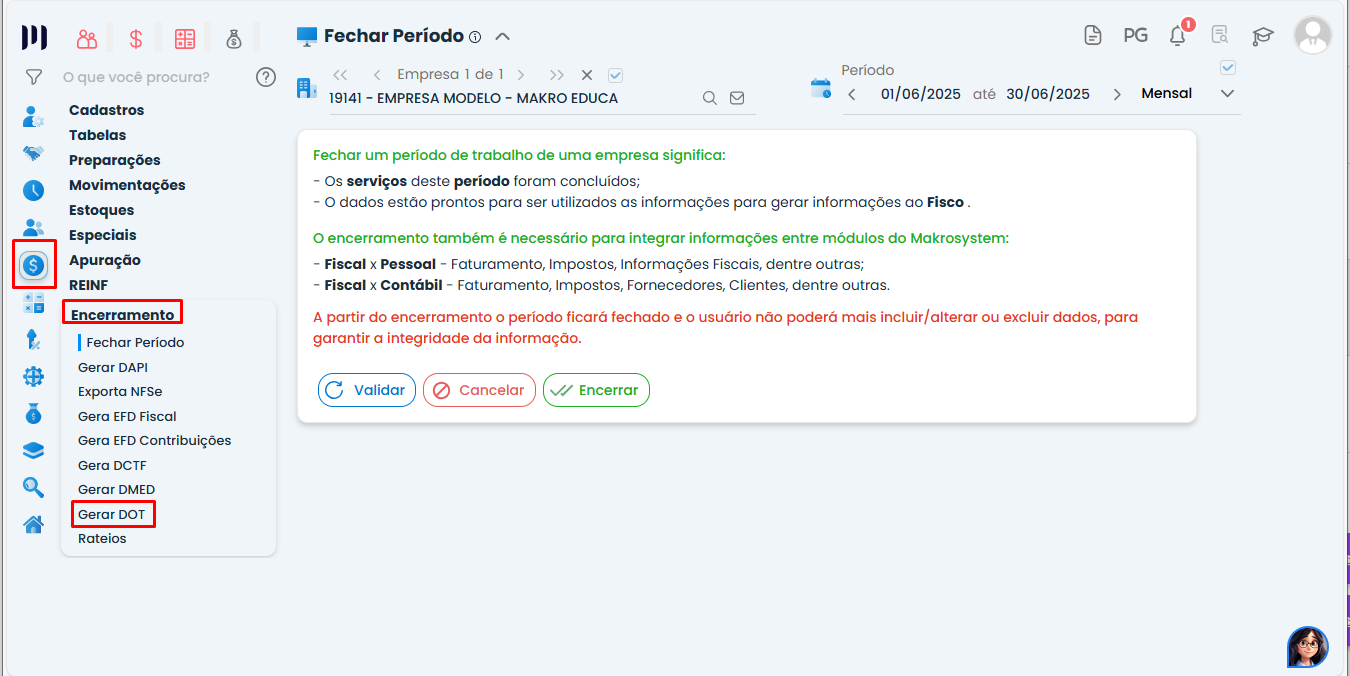Image resolution: width=1350 pixels, height=676 pixels.
Task: Go to last company double-right arrow
Action: pos(557,75)
